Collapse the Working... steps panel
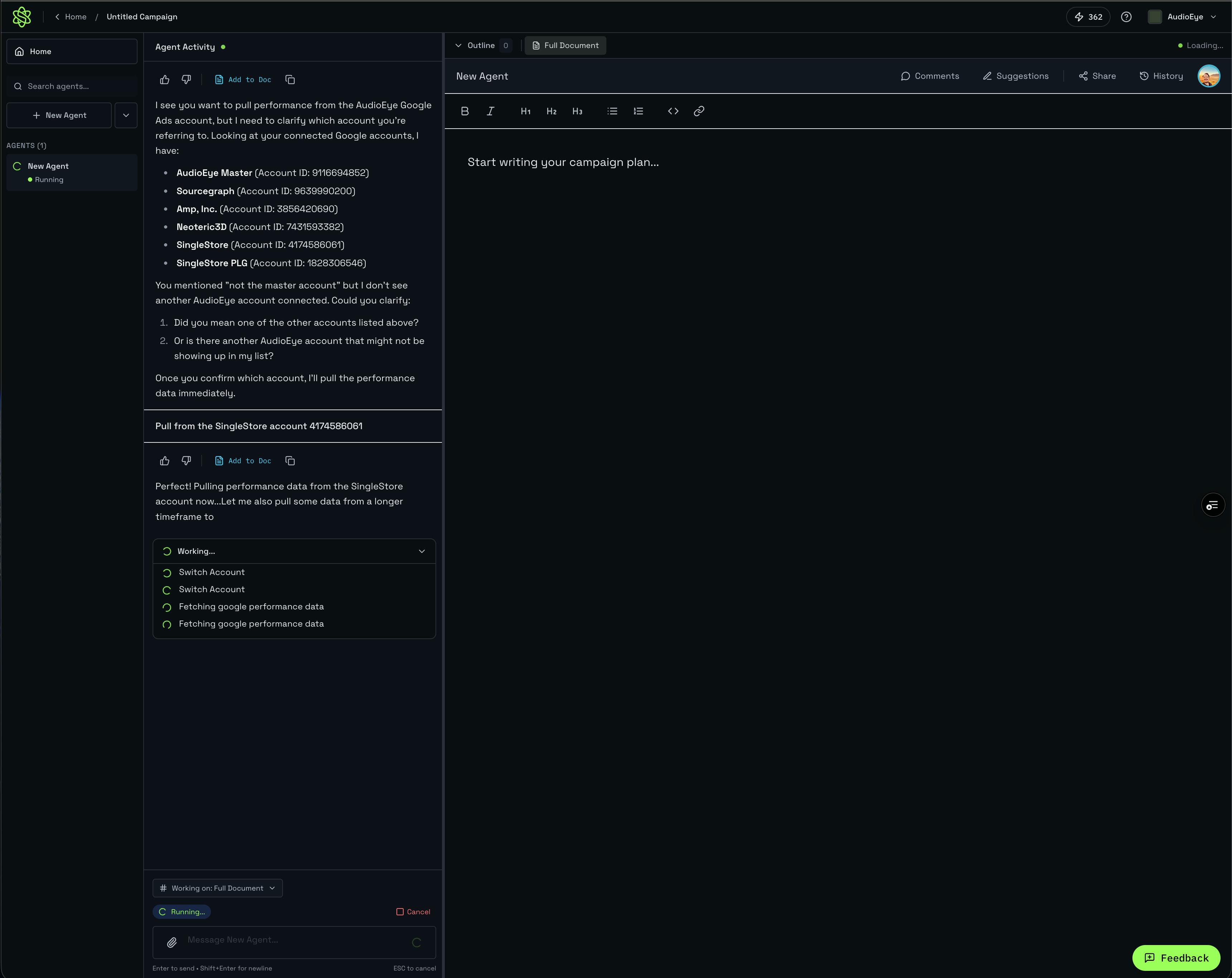This screenshot has width=1232, height=978. [x=422, y=552]
